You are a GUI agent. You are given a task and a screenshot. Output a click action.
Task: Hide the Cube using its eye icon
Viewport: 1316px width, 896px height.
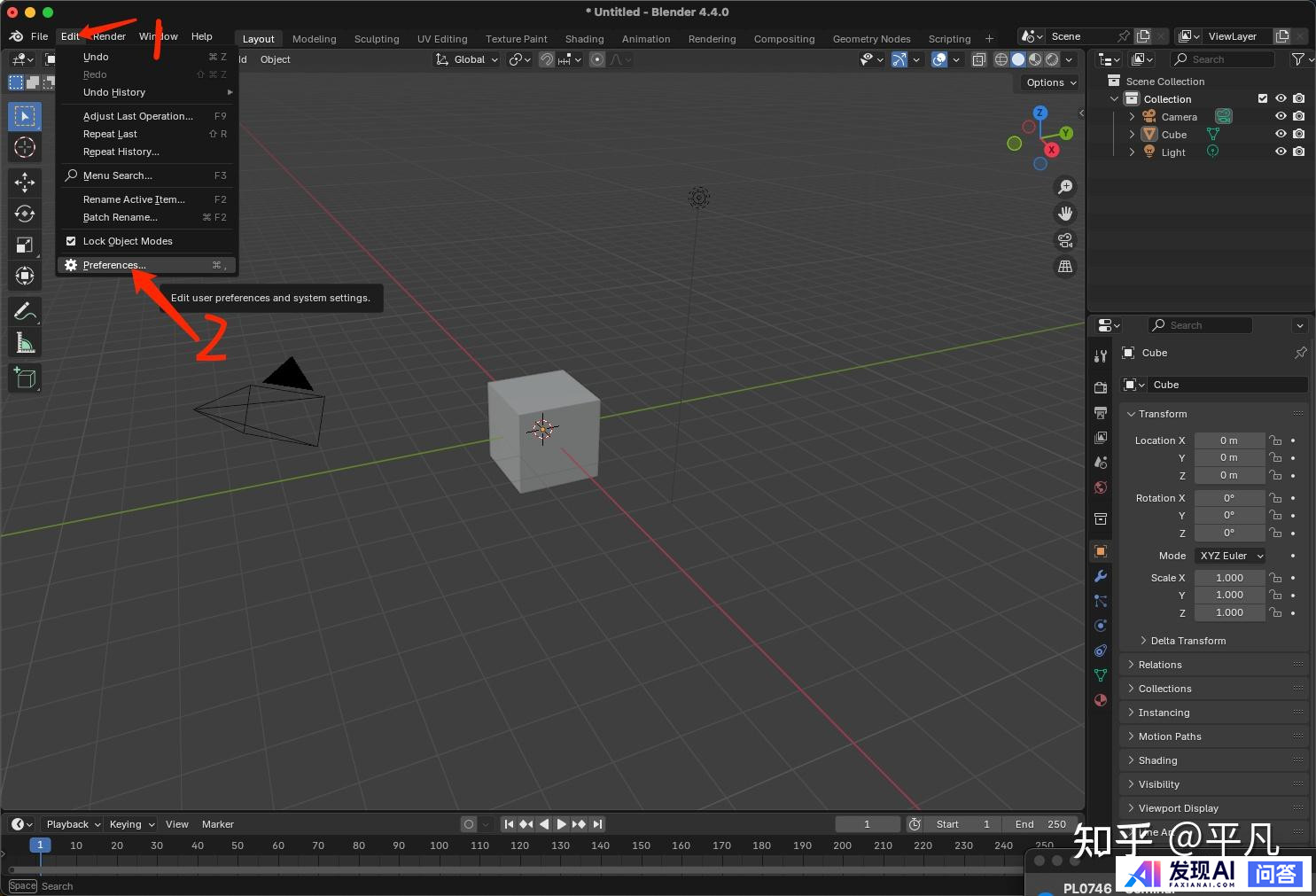click(1281, 135)
